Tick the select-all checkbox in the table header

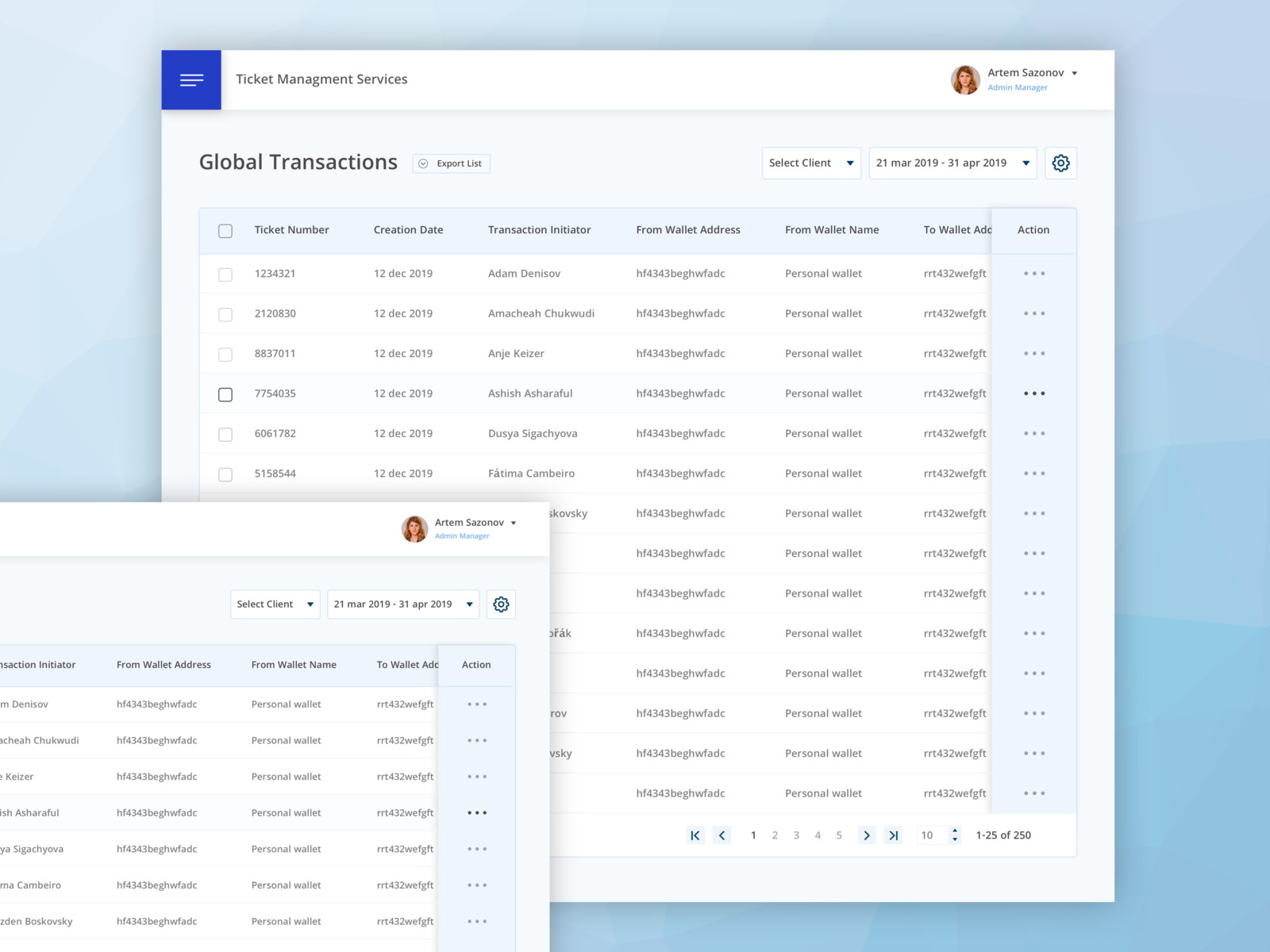[x=225, y=230]
